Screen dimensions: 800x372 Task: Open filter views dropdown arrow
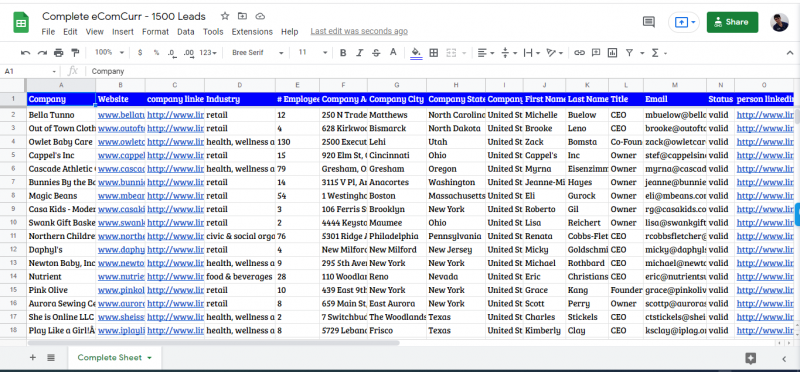point(642,53)
